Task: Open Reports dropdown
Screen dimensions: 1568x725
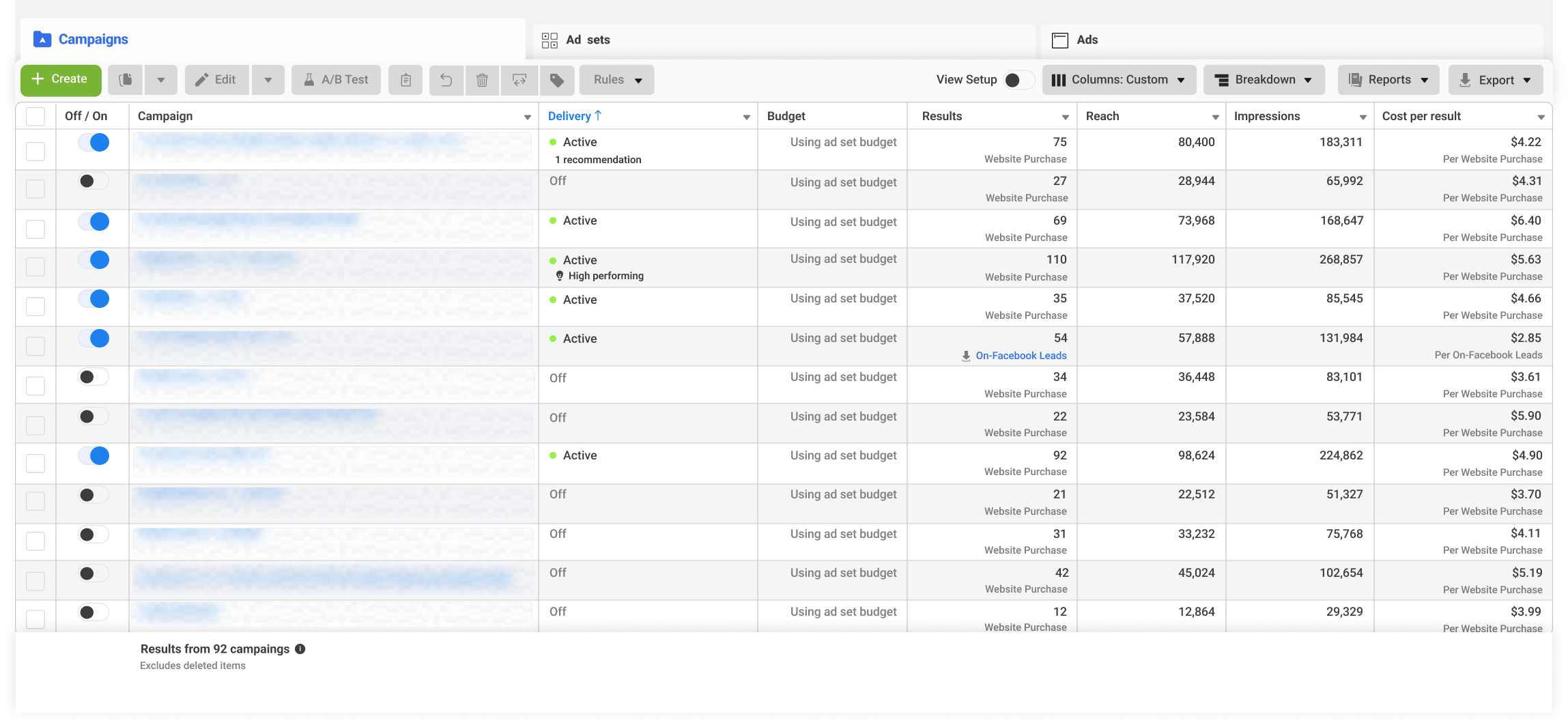Action: point(1388,80)
